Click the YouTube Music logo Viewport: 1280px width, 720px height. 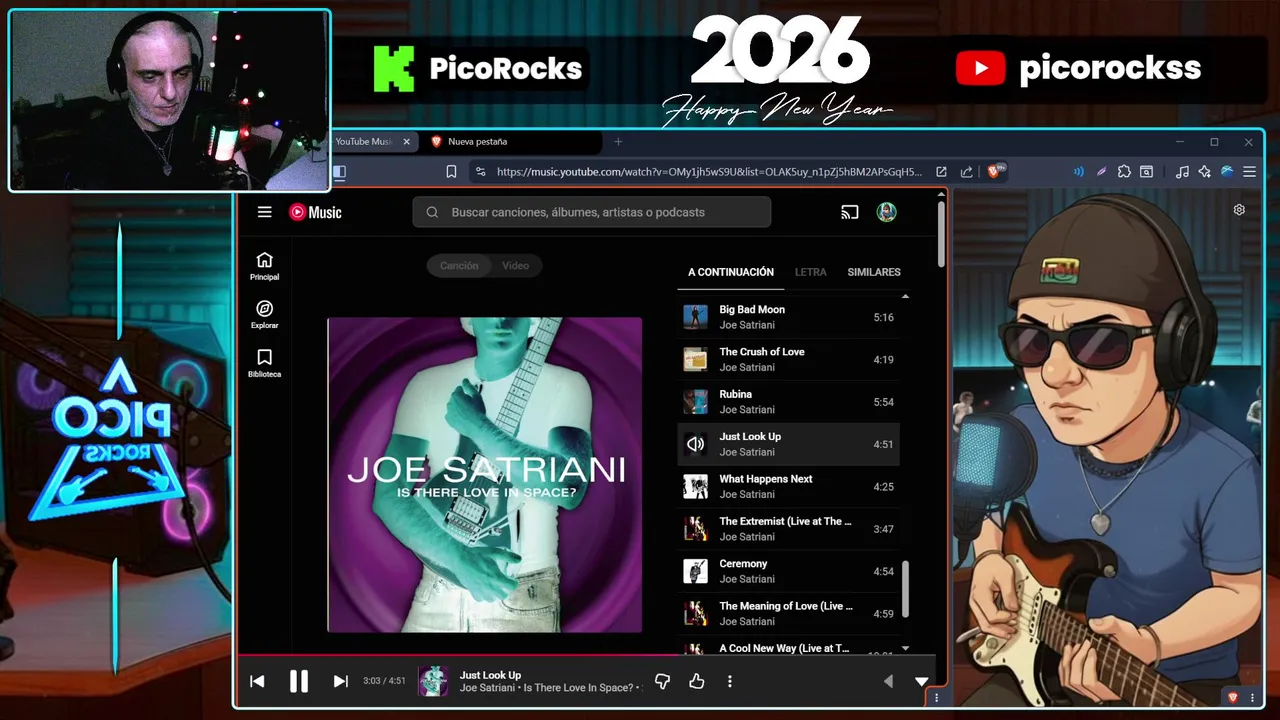[x=315, y=212]
